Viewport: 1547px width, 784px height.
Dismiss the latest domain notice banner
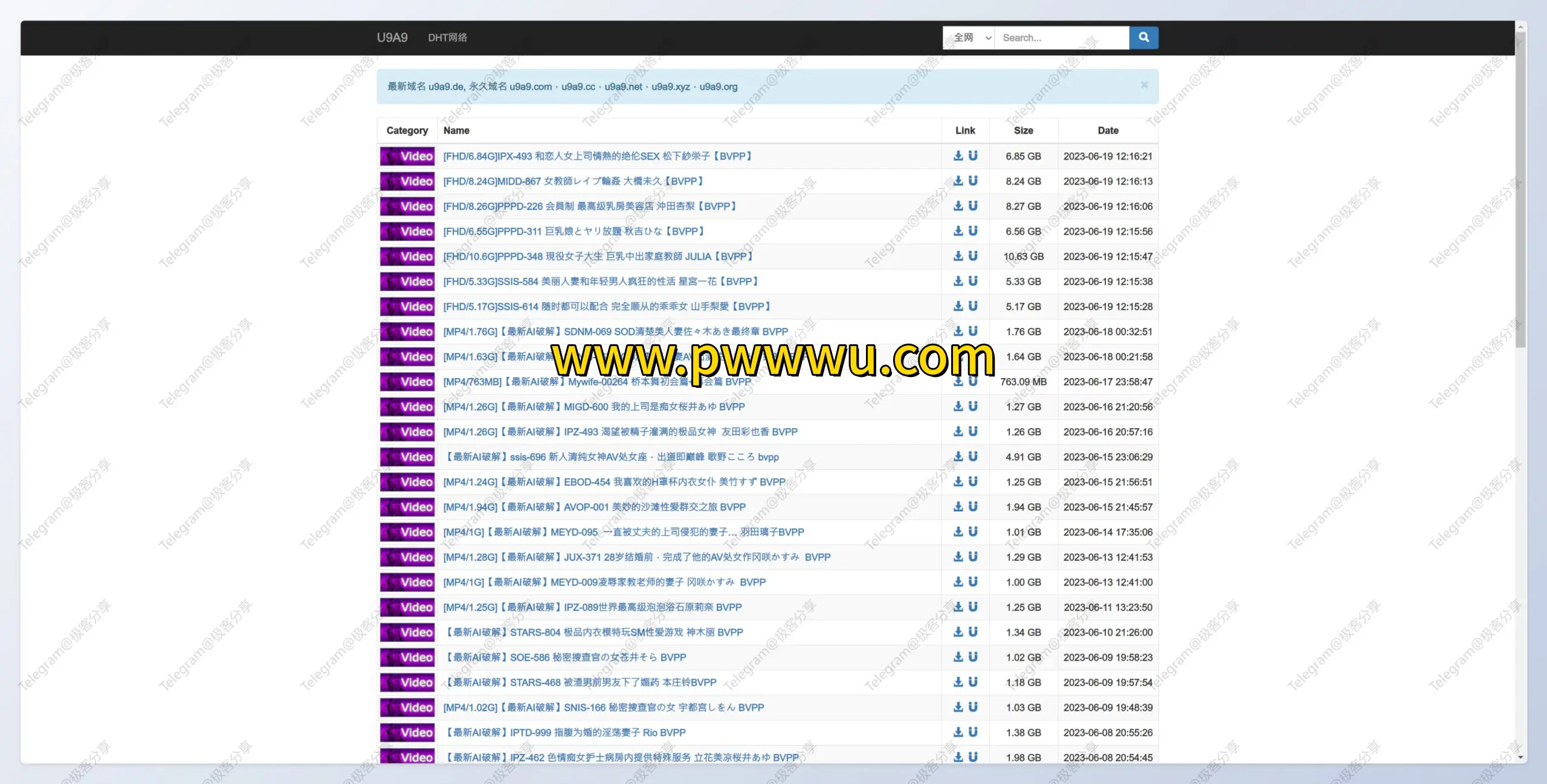[1144, 85]
